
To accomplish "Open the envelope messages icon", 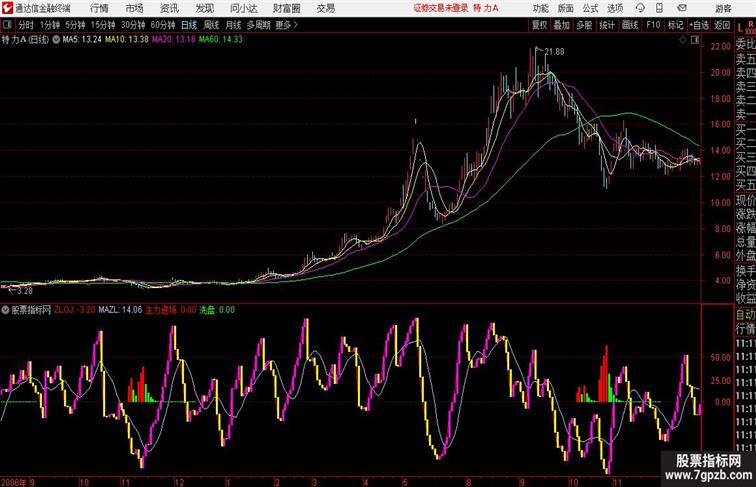I will click(x=682, y=8).
